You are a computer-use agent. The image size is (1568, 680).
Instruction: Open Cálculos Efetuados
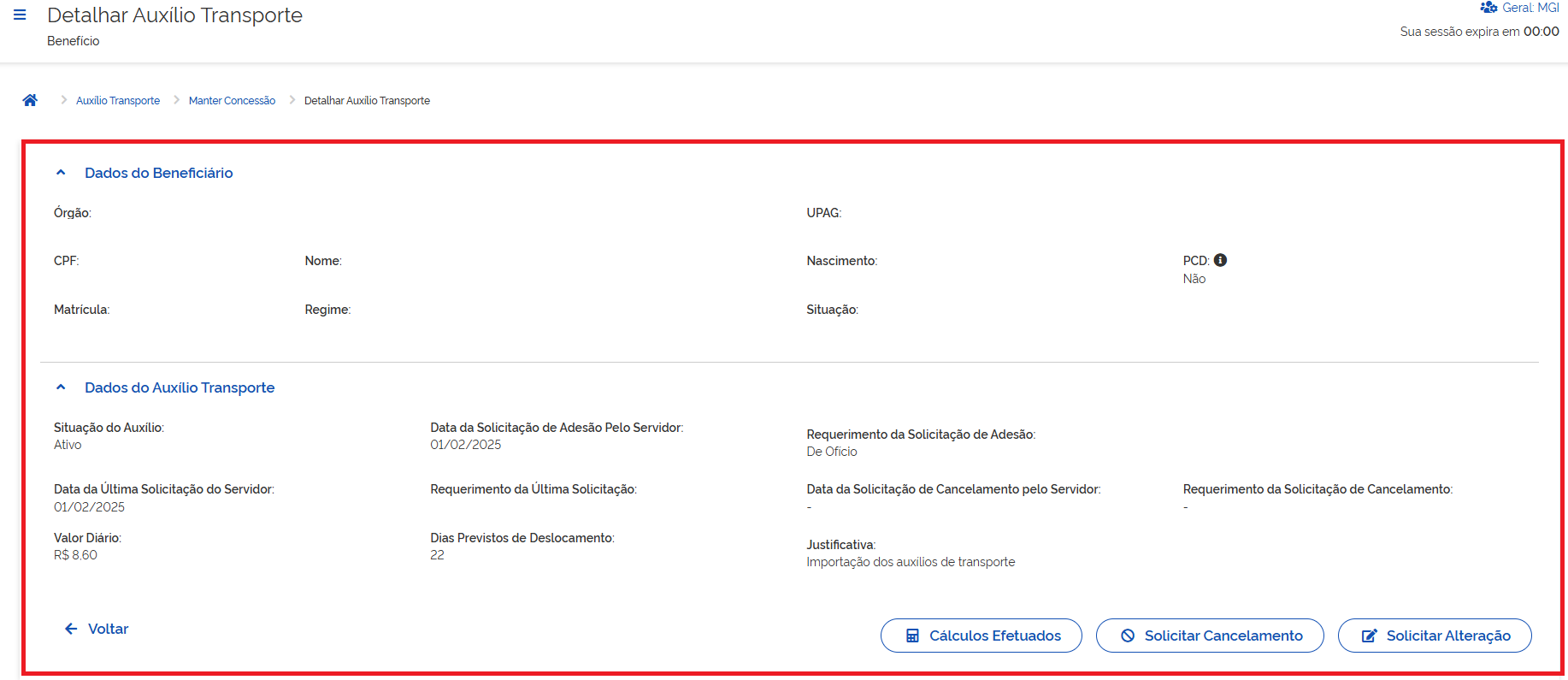pyautogui.click(x=994, y=636)
